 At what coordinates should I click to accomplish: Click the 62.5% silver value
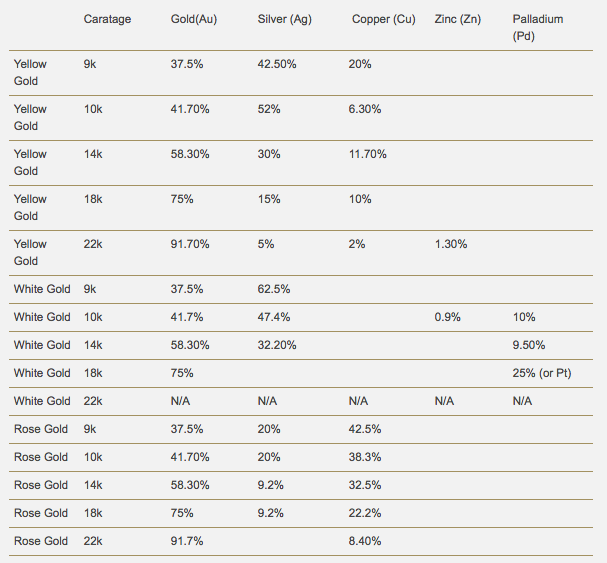[x=274, y=289]
